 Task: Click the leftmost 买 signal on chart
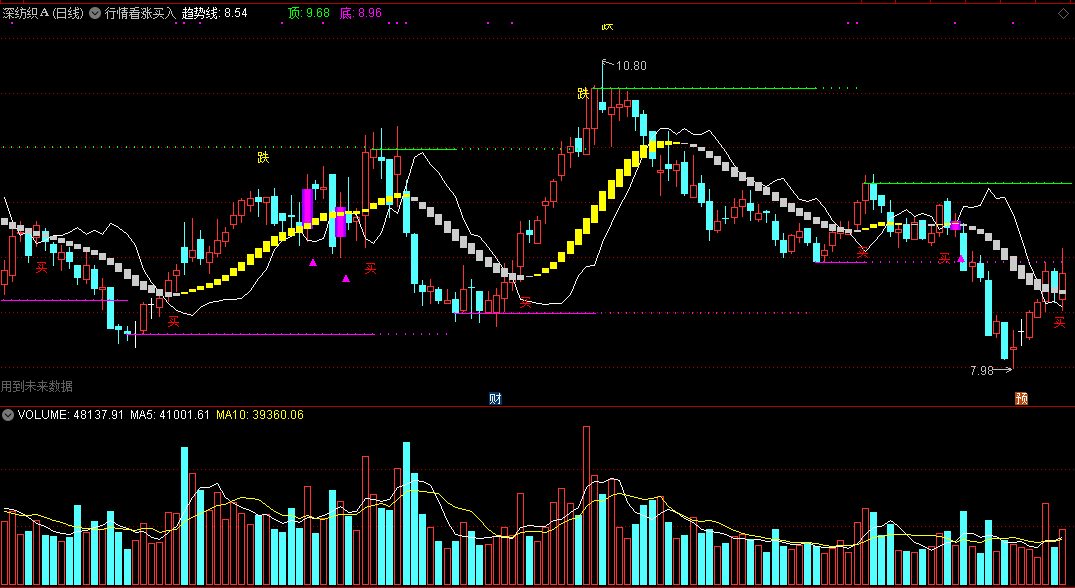pyautogui.click(x=42, y=268)
